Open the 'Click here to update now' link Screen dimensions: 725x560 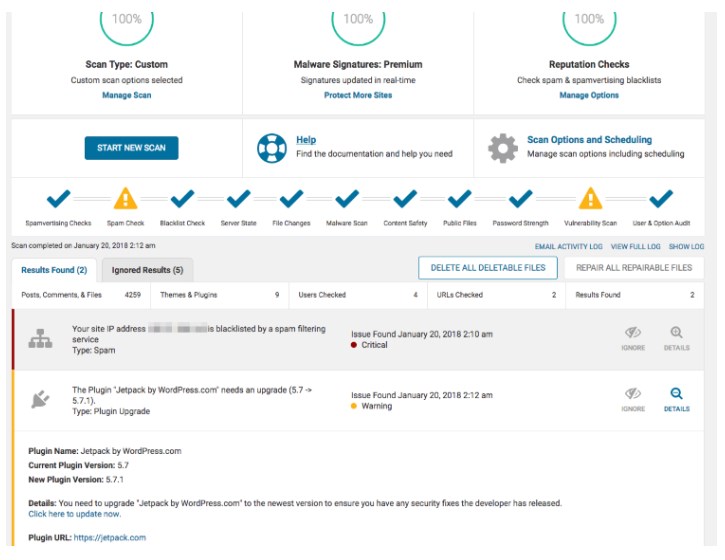coord(75,514)
